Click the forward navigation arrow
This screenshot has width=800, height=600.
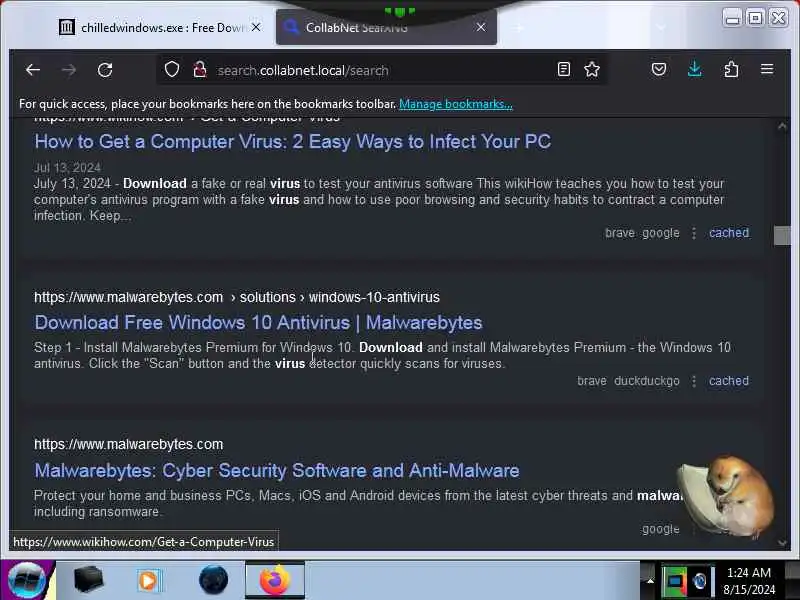(69, 70)
